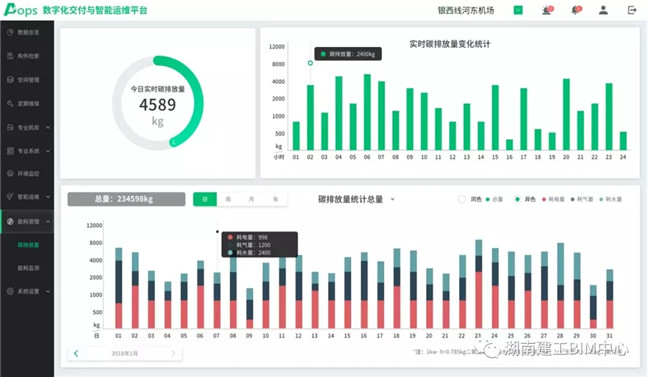Click the hour 02 data point marker

click(310, 63)
